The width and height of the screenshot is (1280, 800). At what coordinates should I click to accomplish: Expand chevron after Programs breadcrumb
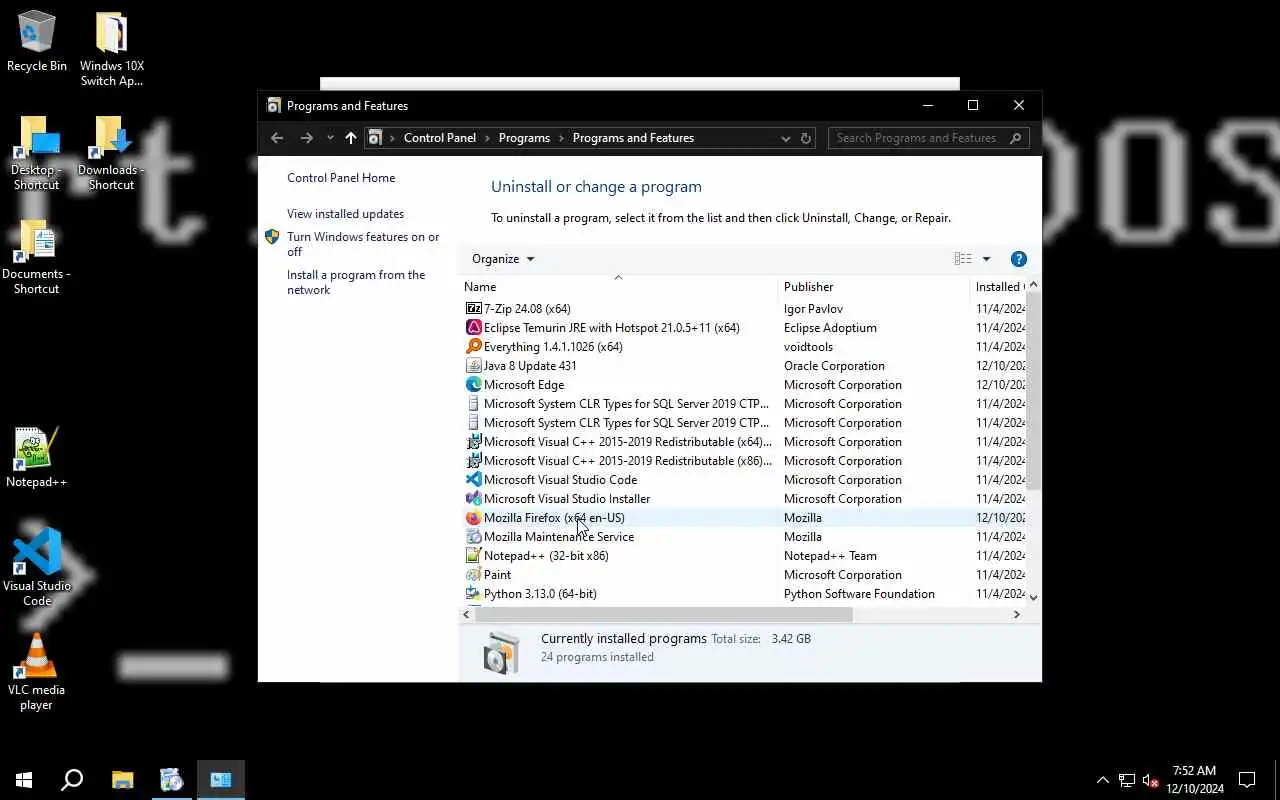point(562,138)
